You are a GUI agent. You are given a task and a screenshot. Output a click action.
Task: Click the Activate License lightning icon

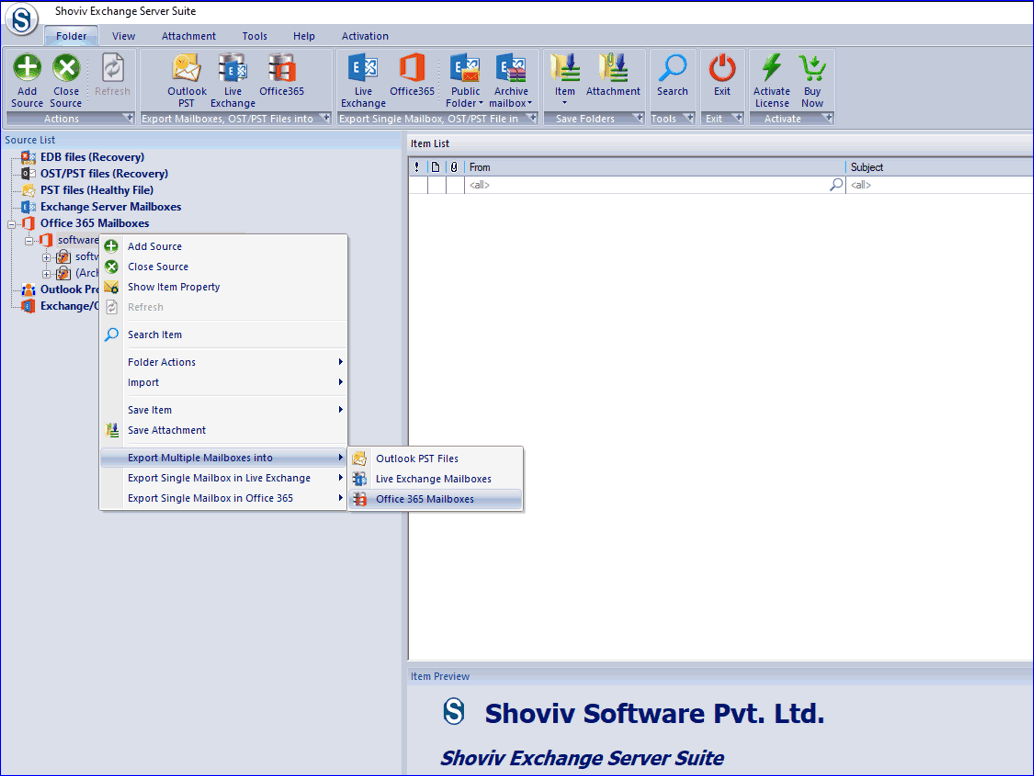[x=772, y=68]
